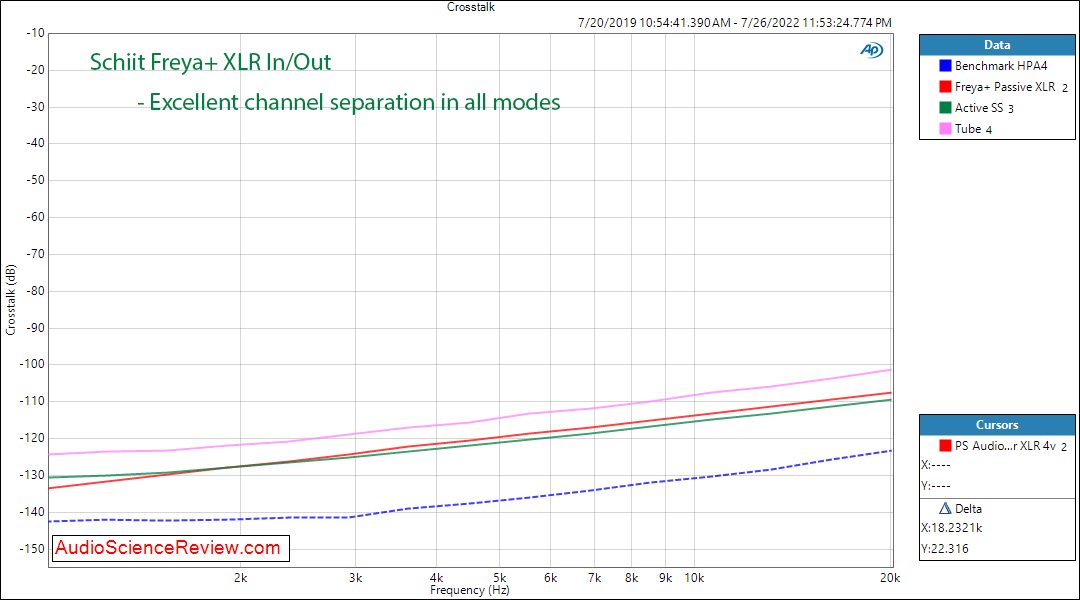Screen dimensions: 1080x600
Task: Click the red Freya+ Passive XLR swatch
Action: pyautogui.click(x=945, y=87)
